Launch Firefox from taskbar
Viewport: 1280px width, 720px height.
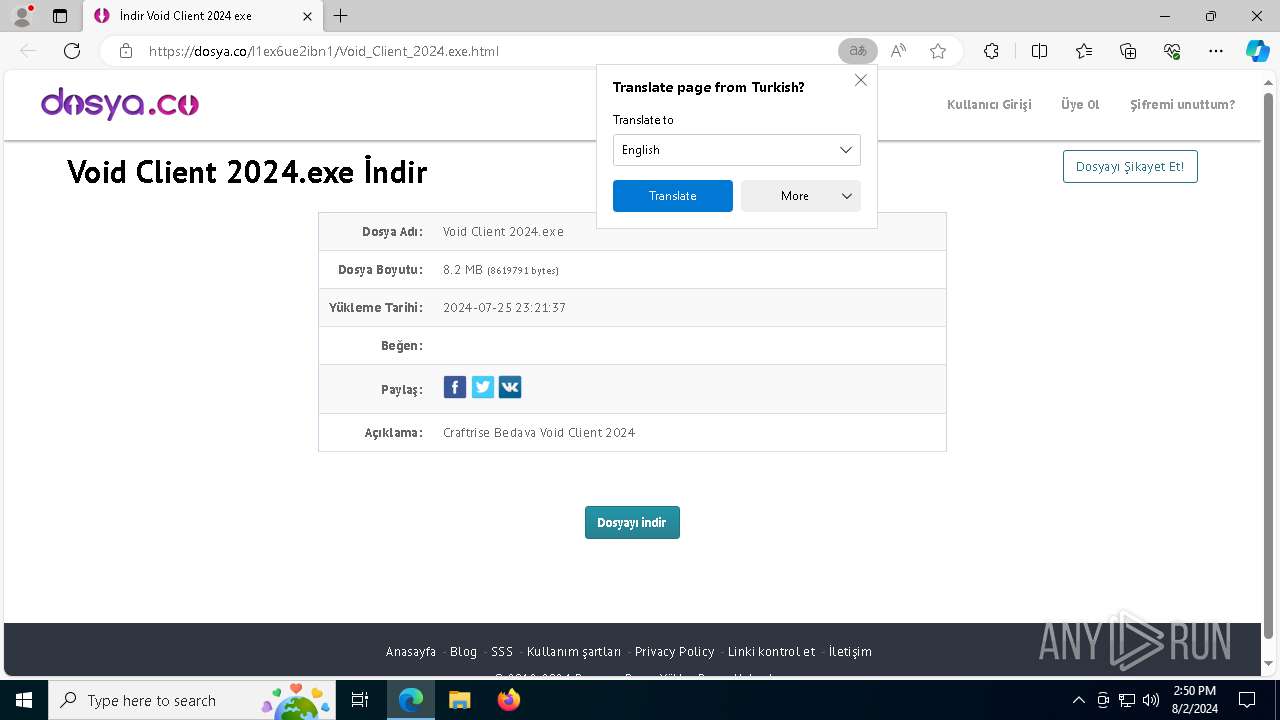click(x=509, y=700)
